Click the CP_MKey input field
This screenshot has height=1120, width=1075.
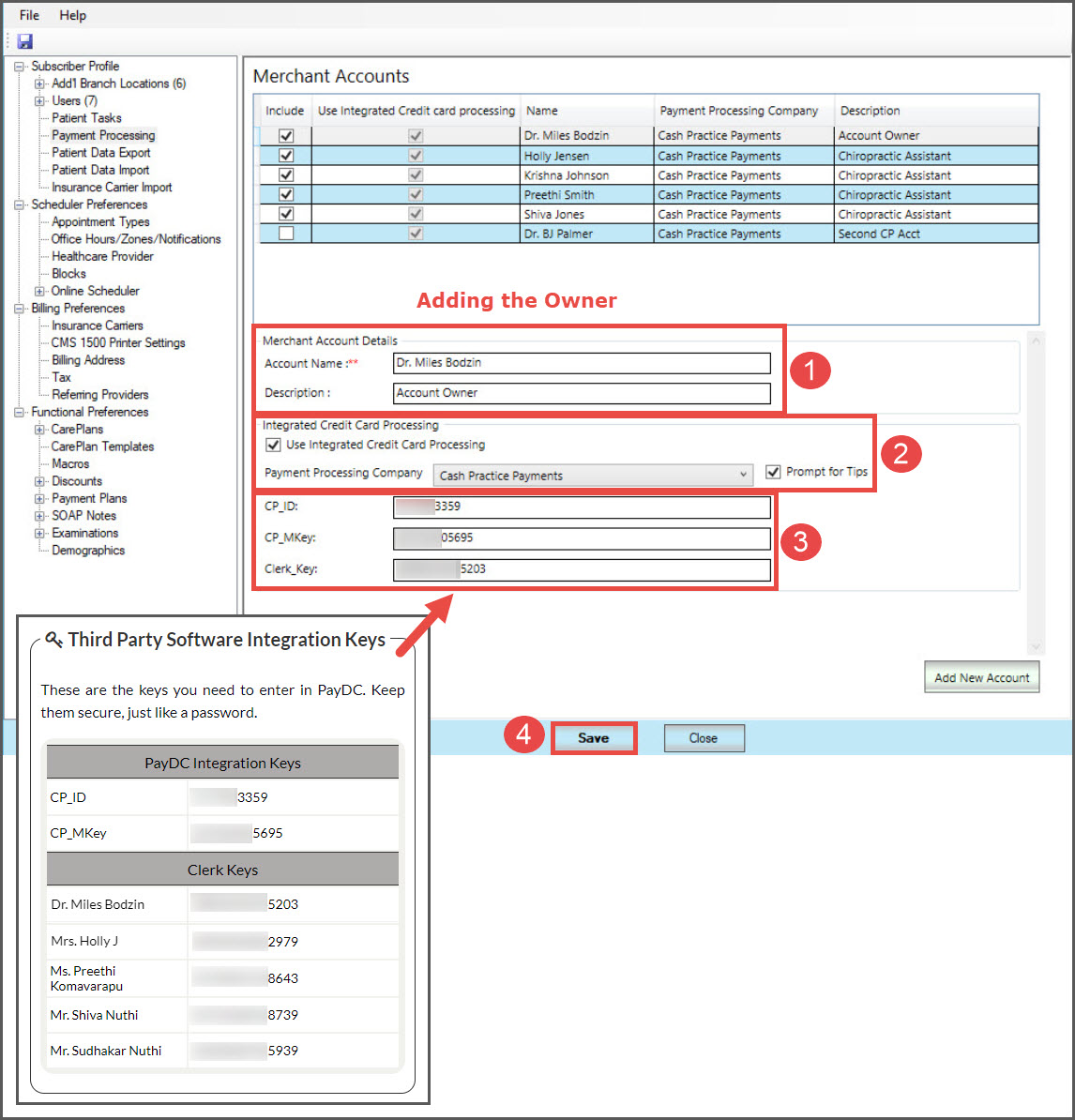click(582, 537)
